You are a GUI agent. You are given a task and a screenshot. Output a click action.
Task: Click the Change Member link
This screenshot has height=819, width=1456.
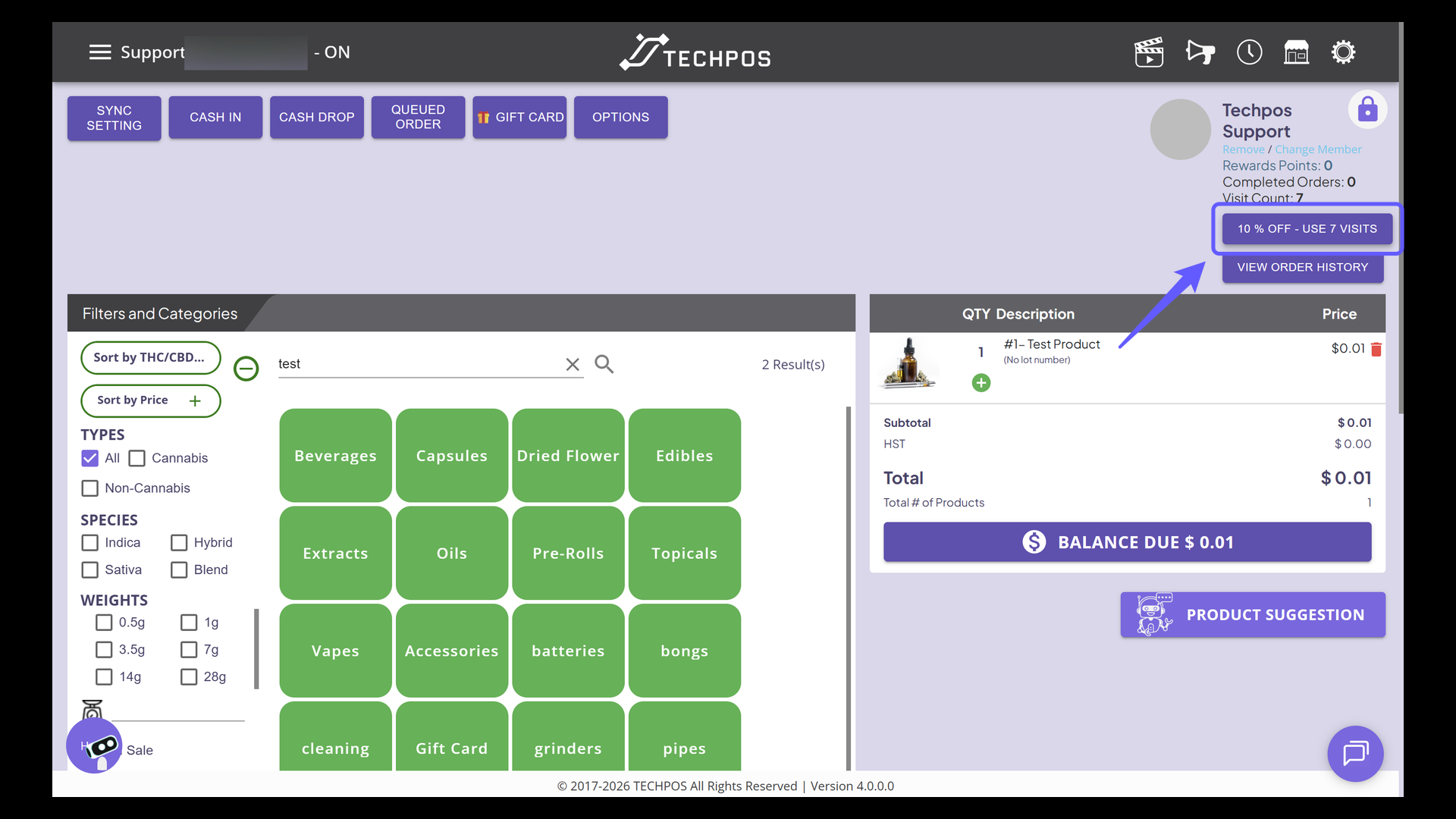tap(1318, 149)
